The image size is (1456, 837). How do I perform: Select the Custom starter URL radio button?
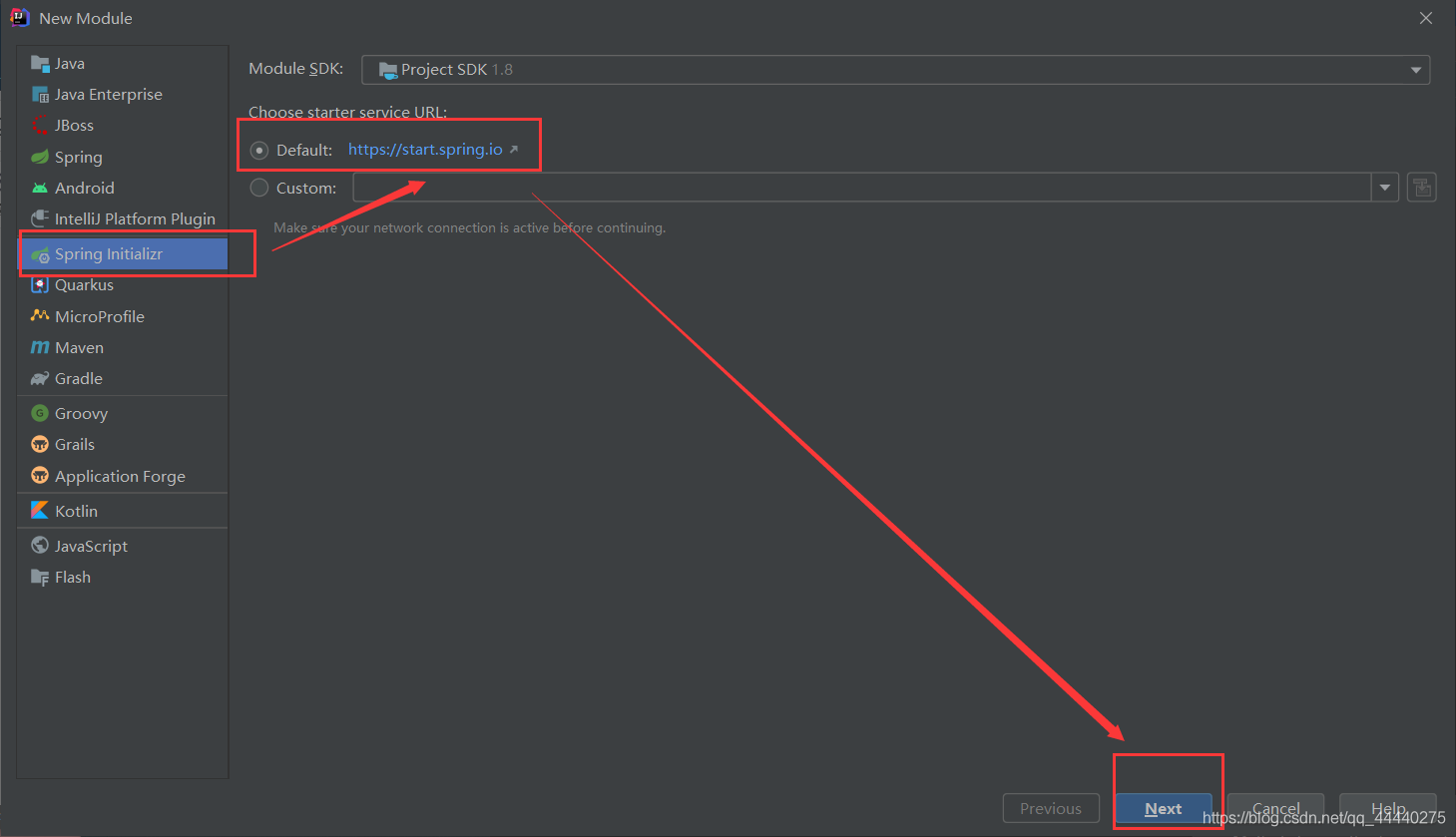coord(259,188)
